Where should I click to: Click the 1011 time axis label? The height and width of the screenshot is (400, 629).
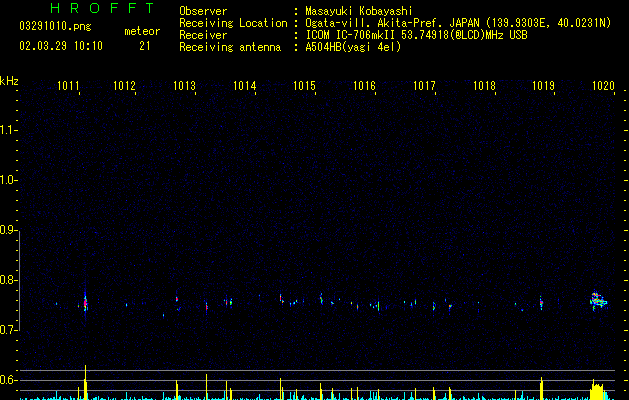coord(68,86)
